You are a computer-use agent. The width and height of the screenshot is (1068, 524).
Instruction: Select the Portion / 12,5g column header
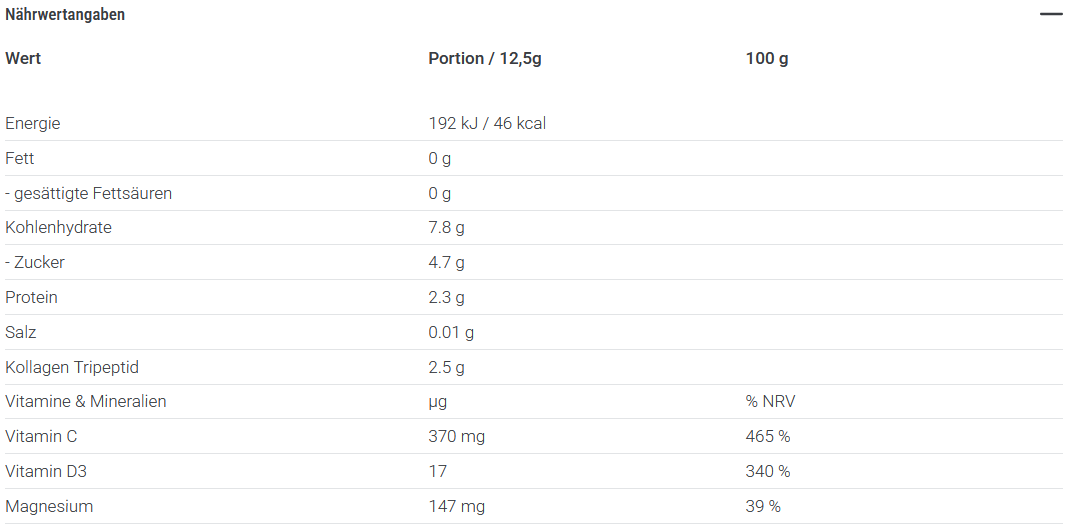pos(485,58)
